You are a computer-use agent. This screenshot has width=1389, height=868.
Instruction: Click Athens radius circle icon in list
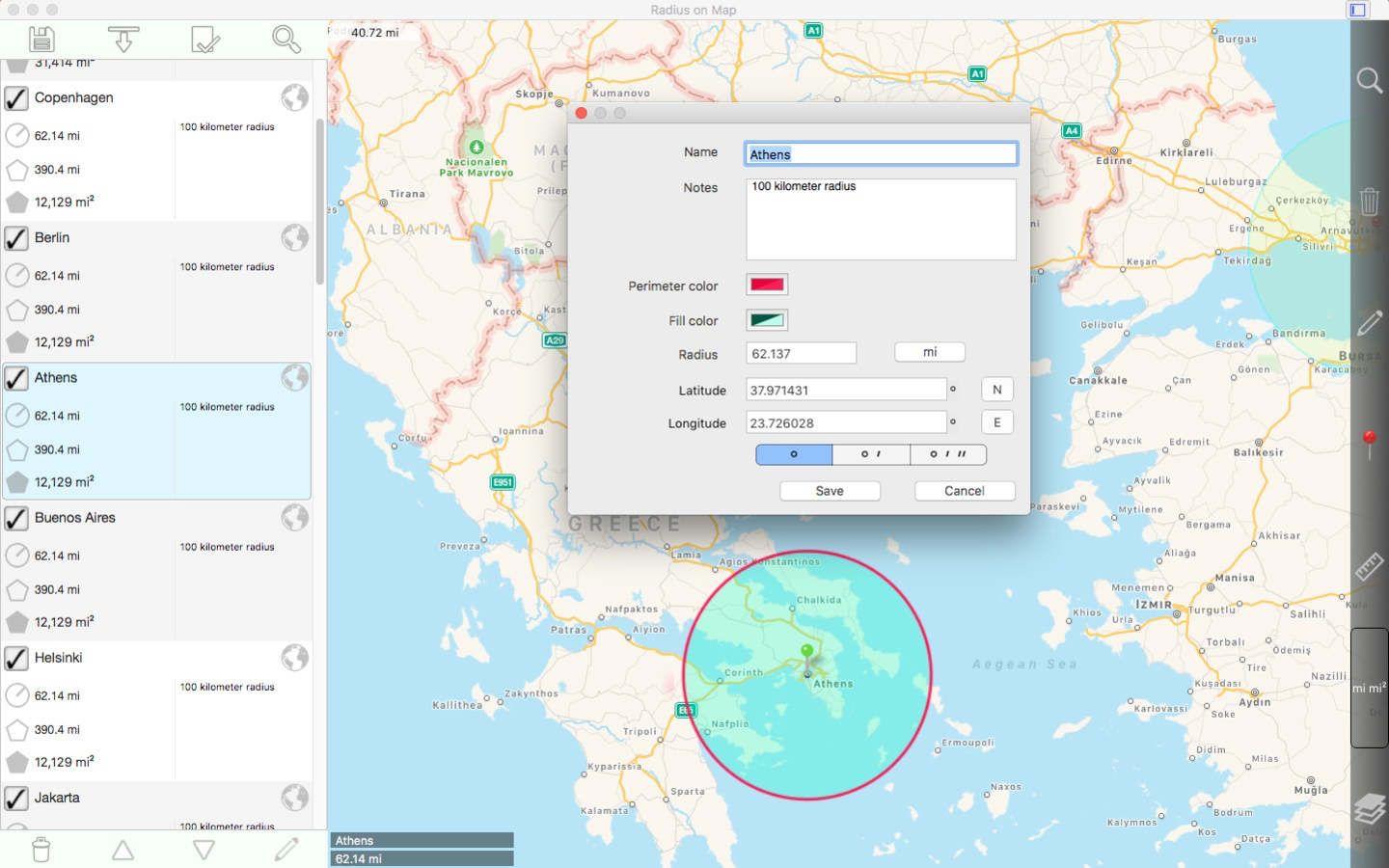[x=17, y=416]
